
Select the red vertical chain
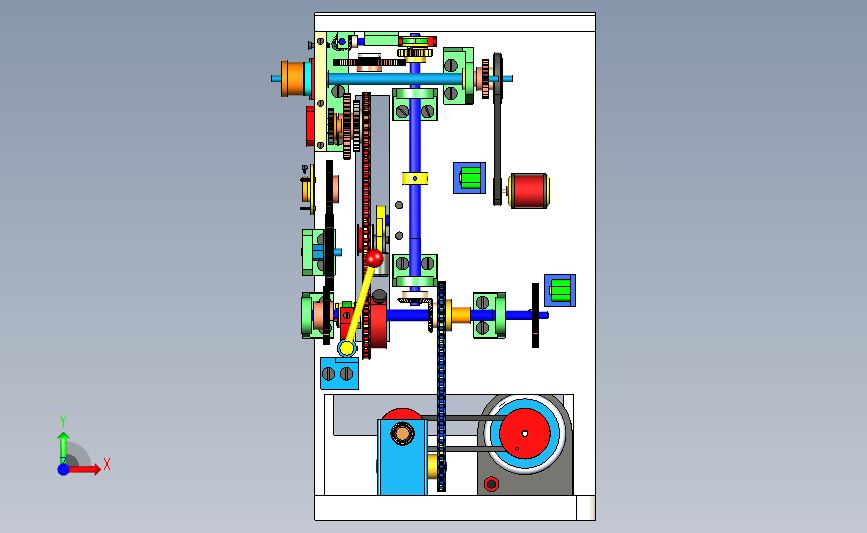[x=366, y=226]
